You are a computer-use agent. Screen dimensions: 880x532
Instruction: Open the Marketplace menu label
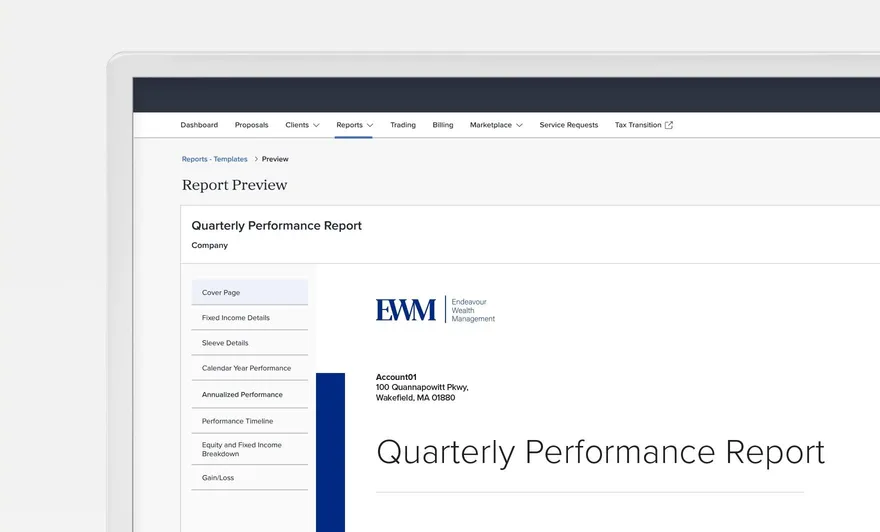click(x=491, y=125)
